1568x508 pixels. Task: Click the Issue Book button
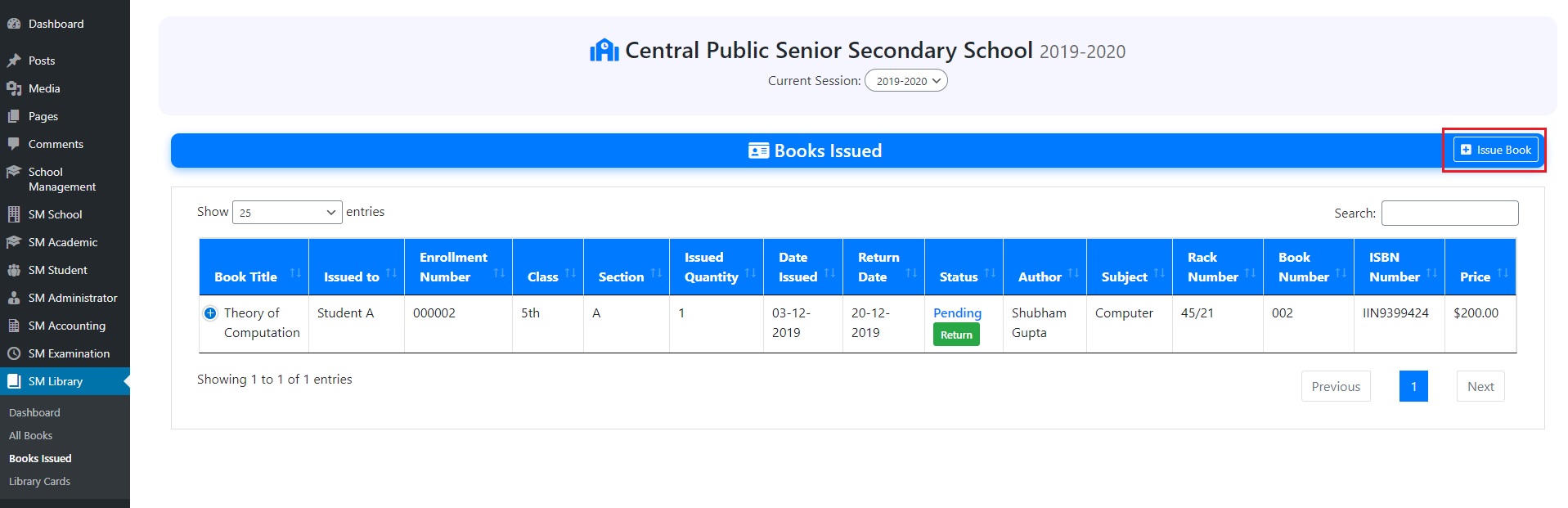pyautogui.click(x=1495, y=150)
